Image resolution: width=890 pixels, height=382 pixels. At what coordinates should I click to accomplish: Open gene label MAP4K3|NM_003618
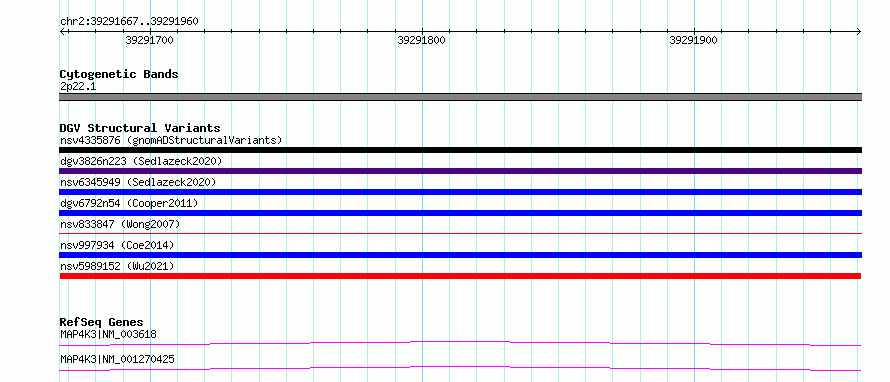click(108, 334)
